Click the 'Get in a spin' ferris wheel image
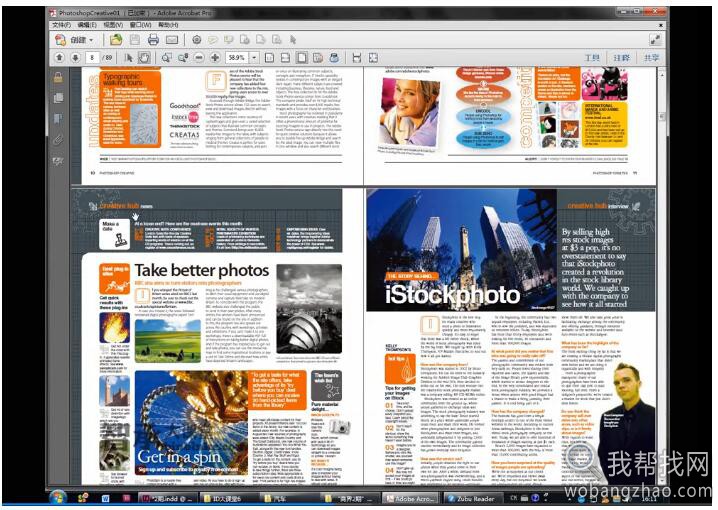The height and width of the screenshot is (510, 718). pyautogui.click(x=193, y=423)
